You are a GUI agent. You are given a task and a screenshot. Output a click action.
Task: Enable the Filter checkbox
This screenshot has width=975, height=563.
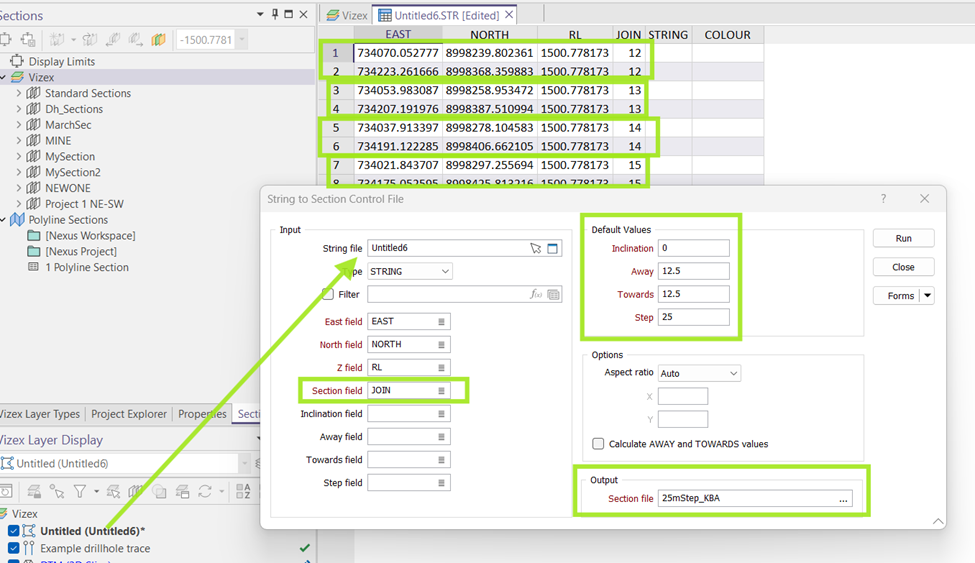point(328,294)
